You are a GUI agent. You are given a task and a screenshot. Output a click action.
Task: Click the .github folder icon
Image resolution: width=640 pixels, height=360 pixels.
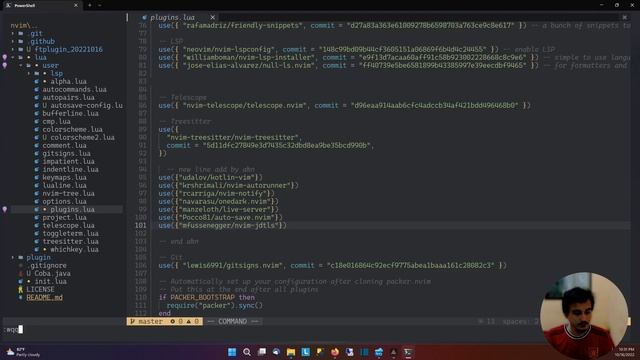pos(21,41)
